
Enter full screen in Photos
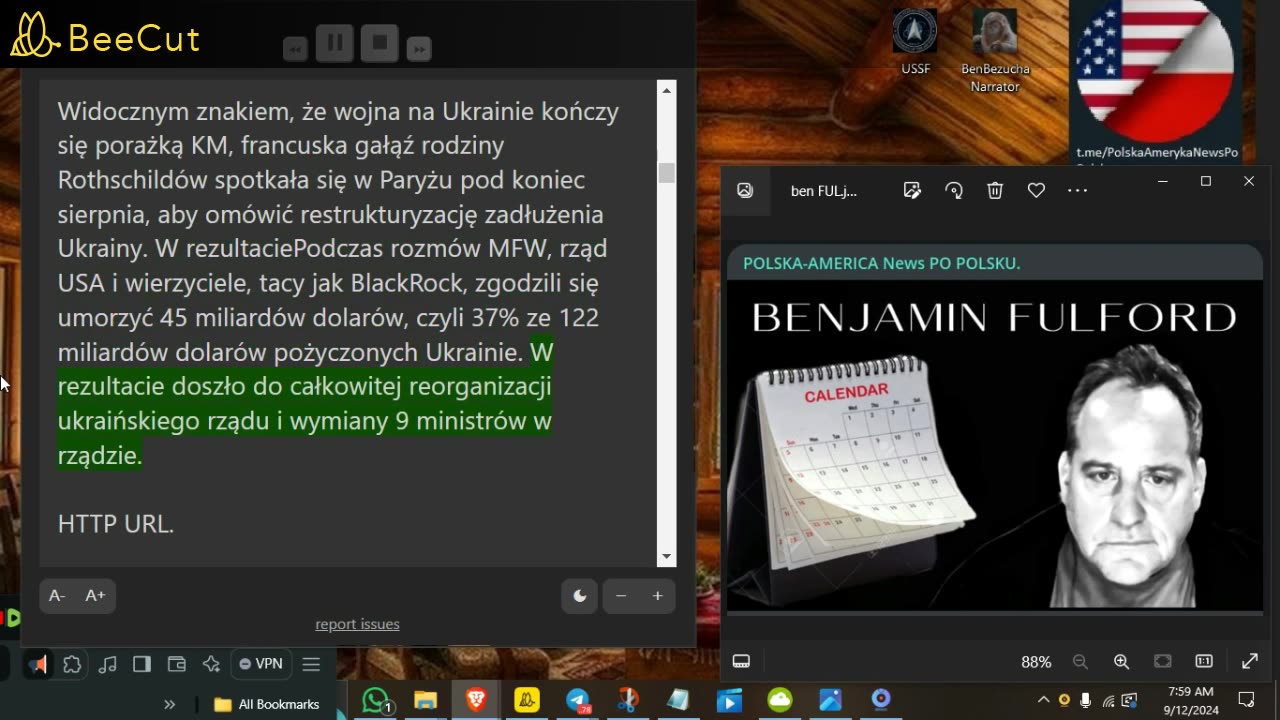1250,661
